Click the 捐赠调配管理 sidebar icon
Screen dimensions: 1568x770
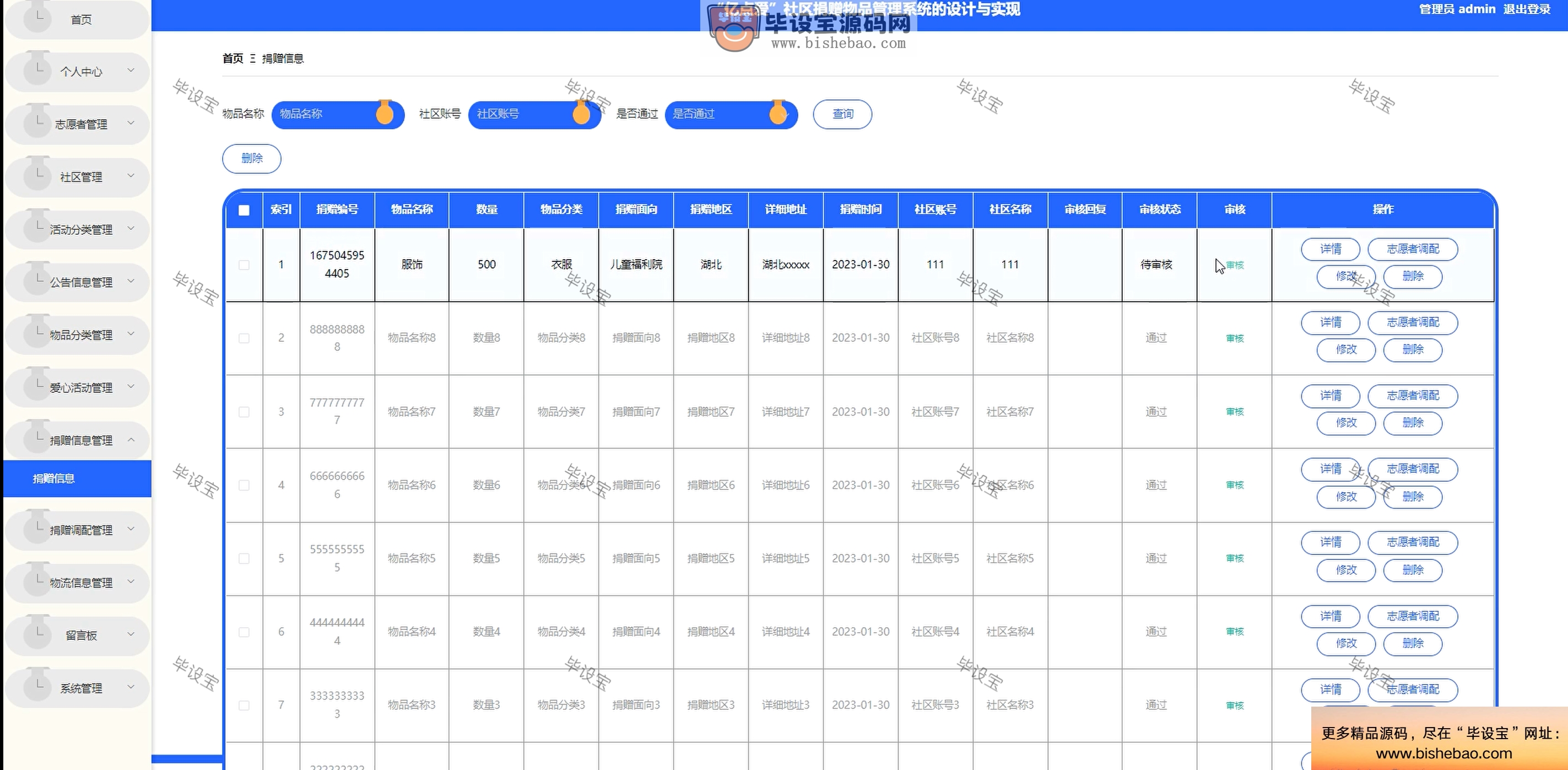coord(37,527)
